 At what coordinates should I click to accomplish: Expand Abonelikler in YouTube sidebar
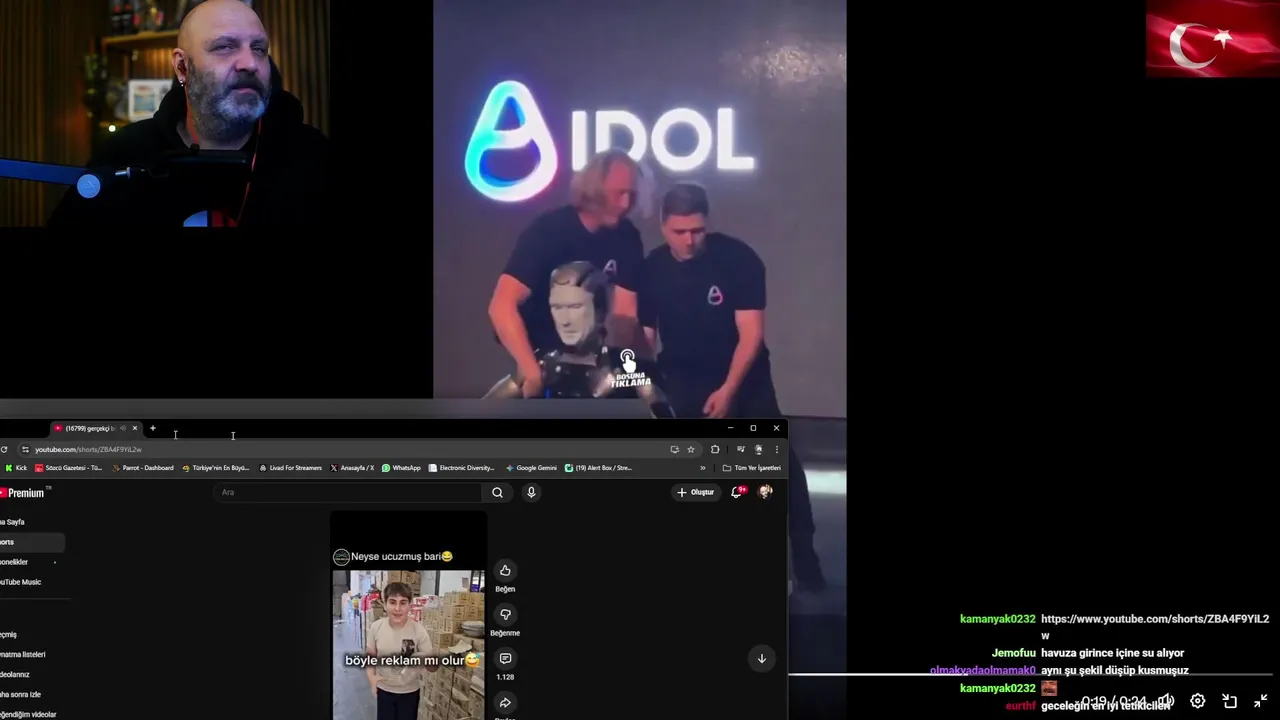point(30,562)
